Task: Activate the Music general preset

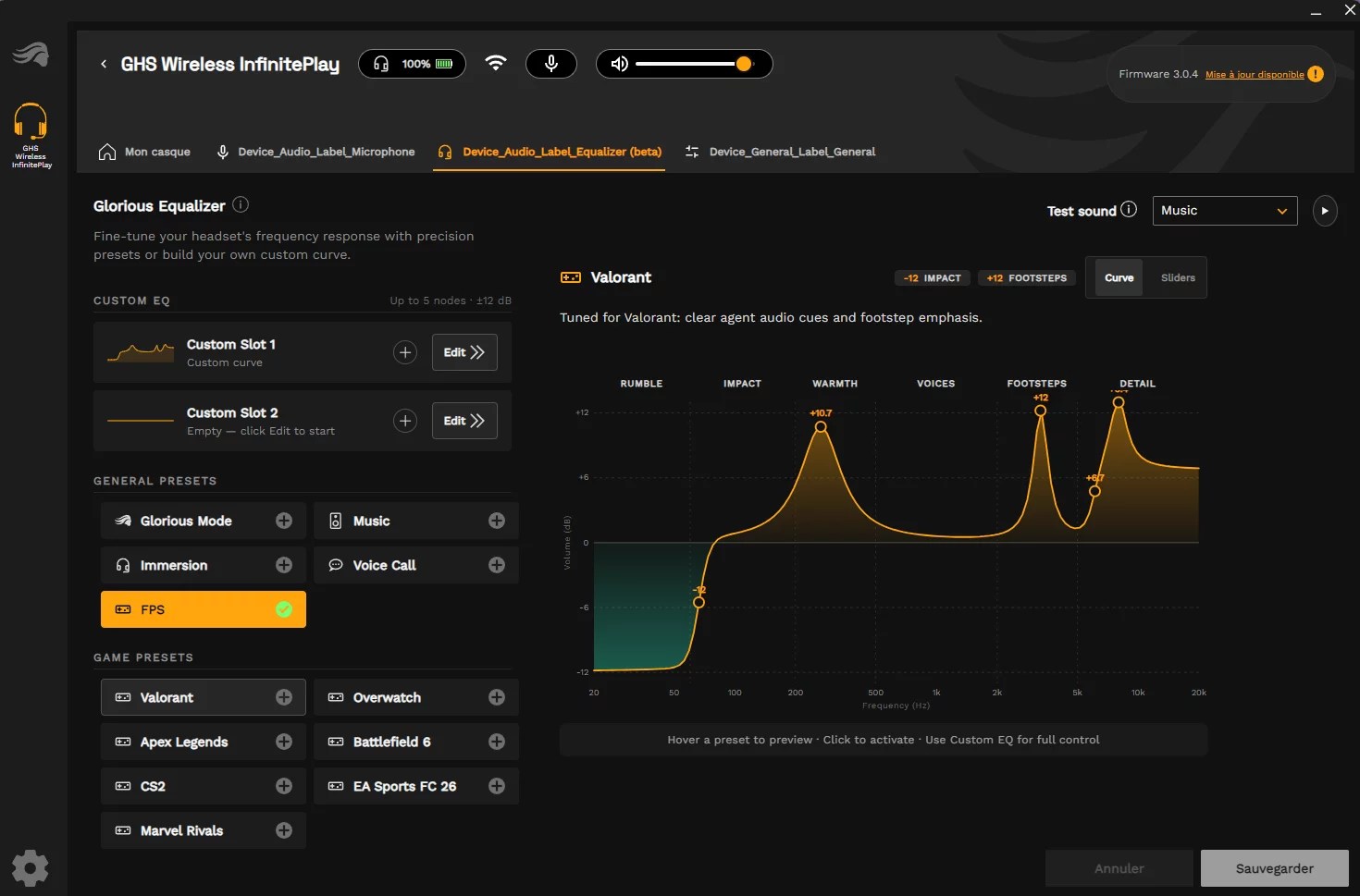Action: (415, 521)
